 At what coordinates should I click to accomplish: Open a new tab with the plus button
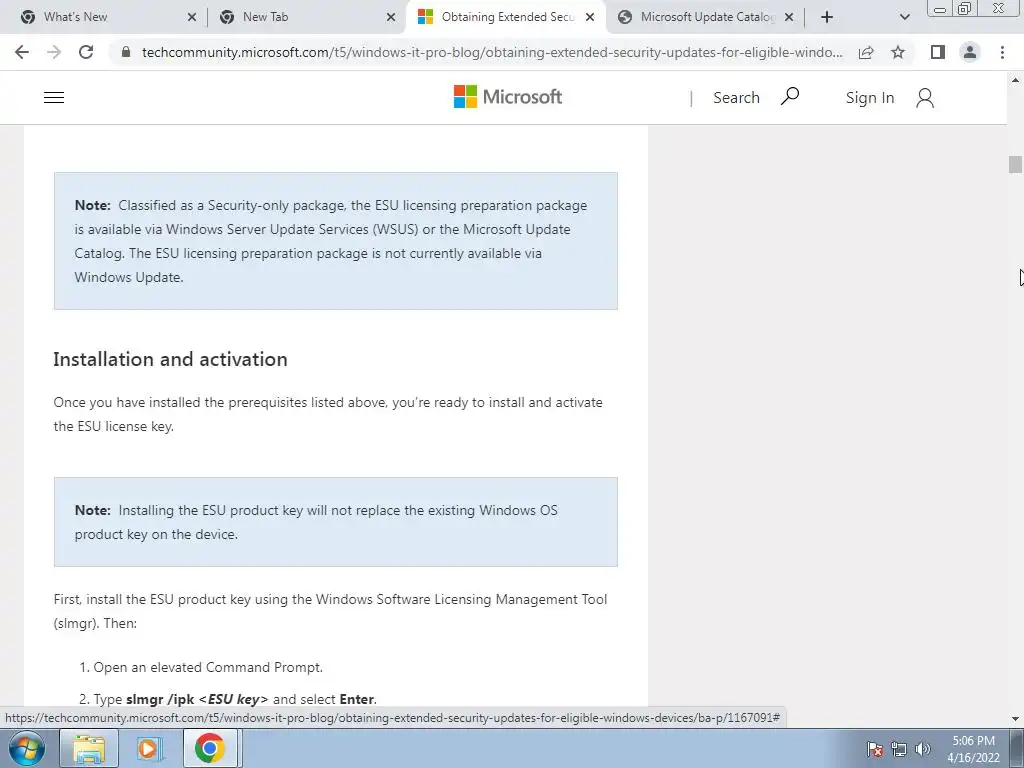click(827, 17)
